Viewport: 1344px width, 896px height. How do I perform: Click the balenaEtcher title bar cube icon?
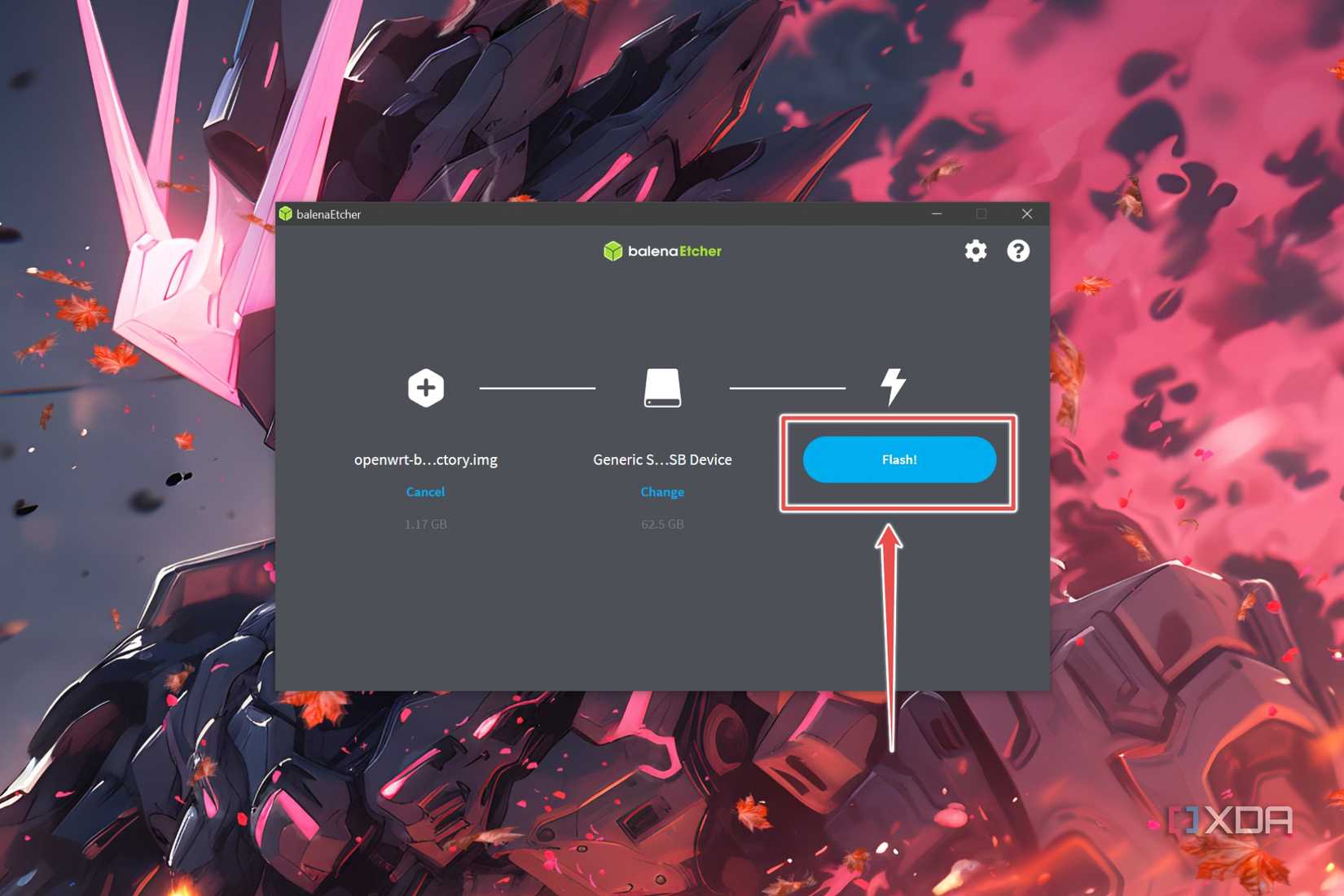(x=285, y=214)
